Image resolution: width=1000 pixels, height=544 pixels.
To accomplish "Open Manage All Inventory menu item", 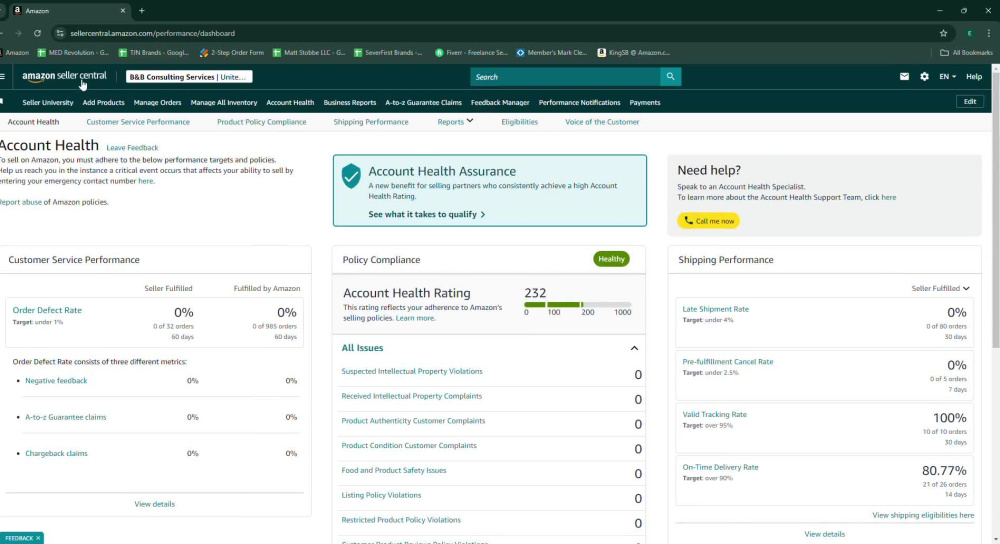I will [224, 102].
